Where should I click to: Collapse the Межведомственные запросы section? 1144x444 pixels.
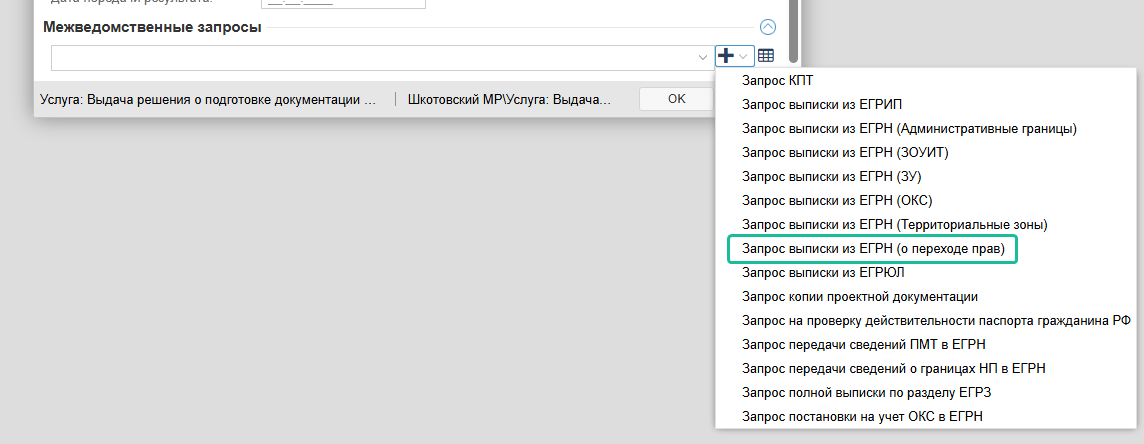(768, 28)
